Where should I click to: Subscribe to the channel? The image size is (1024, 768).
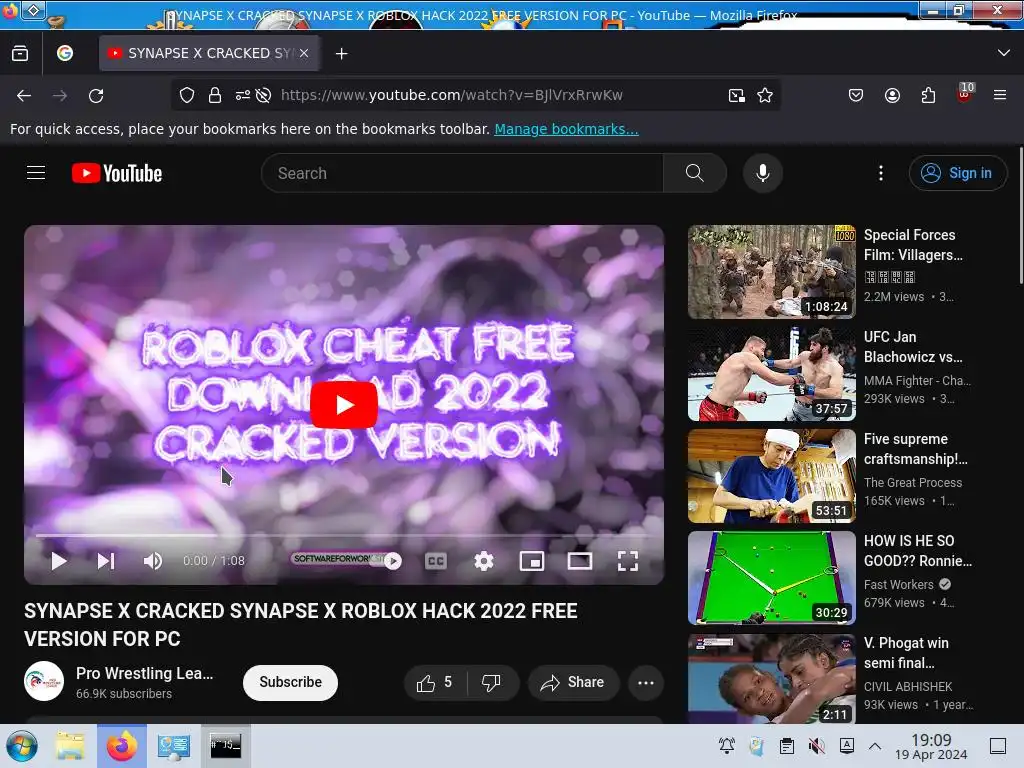tap(291, 682)
